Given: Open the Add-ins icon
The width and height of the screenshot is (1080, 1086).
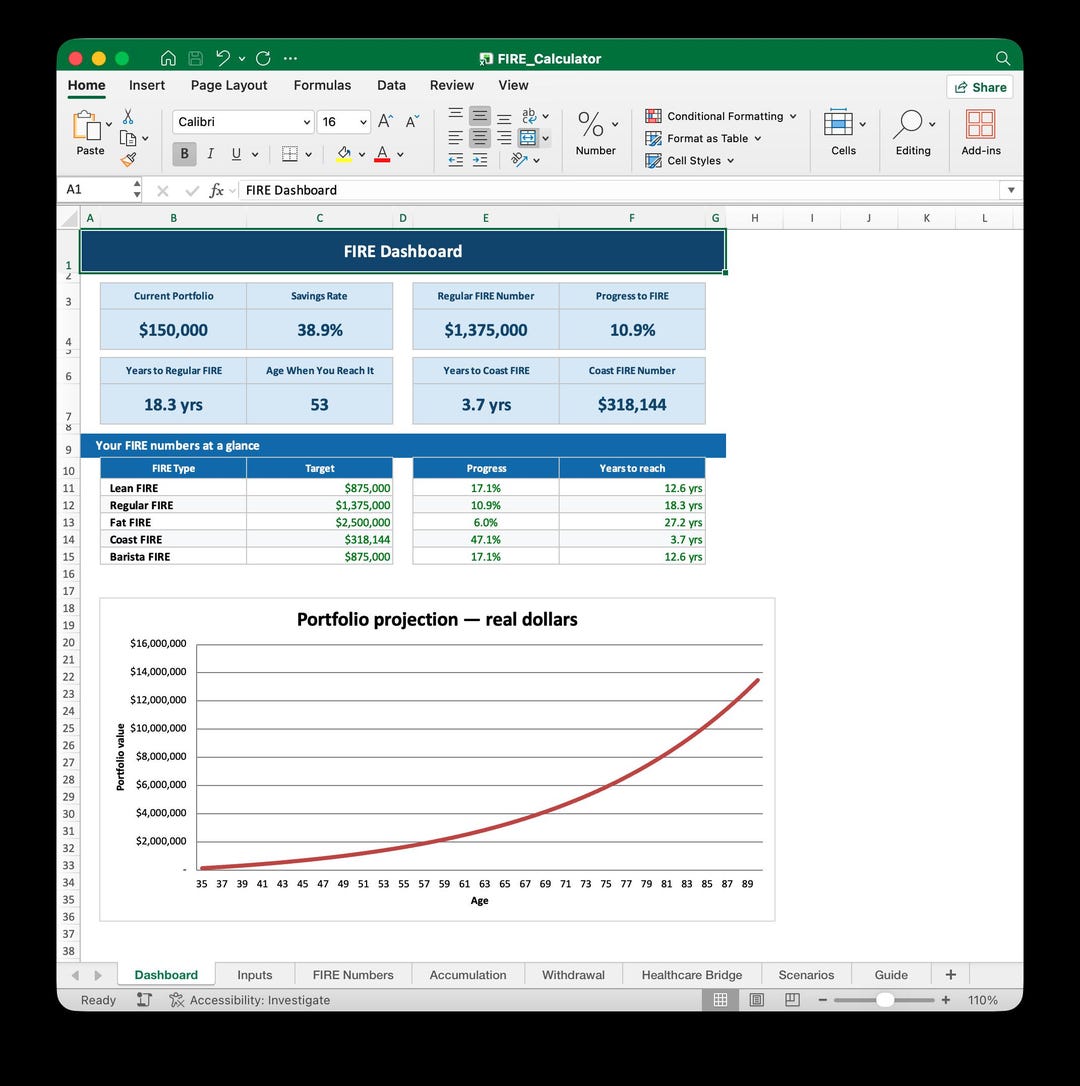Looking at the screenshot, I should click(980, 125).
